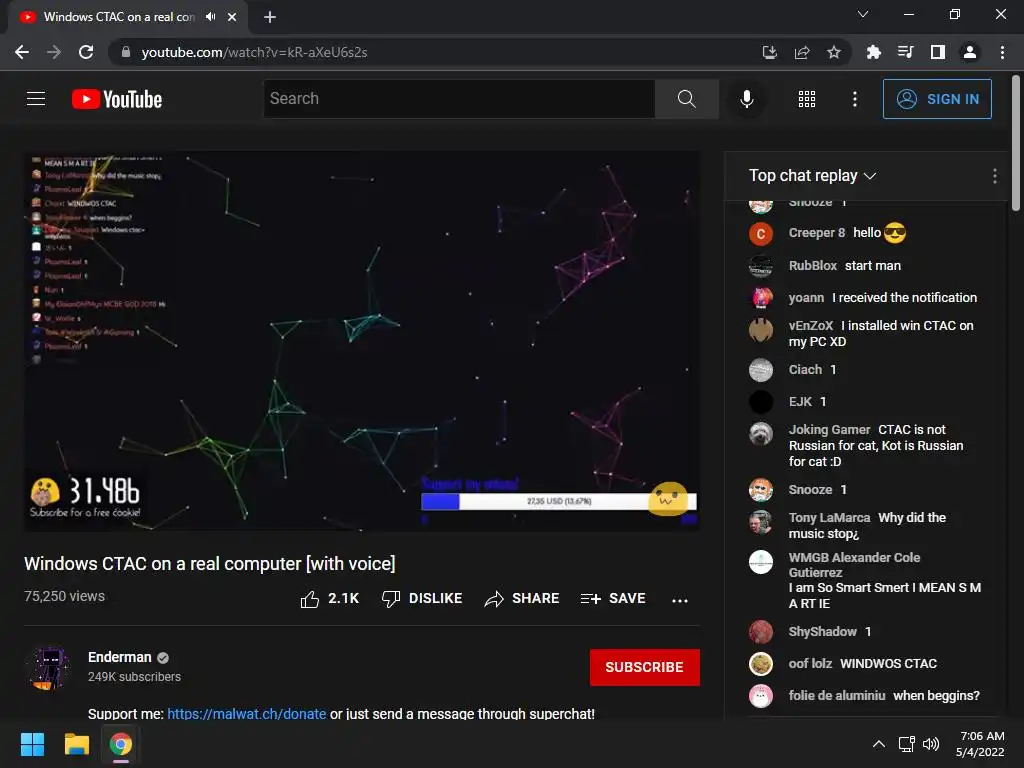Click the page vertical scrollbar

(x=1016, y=144)
